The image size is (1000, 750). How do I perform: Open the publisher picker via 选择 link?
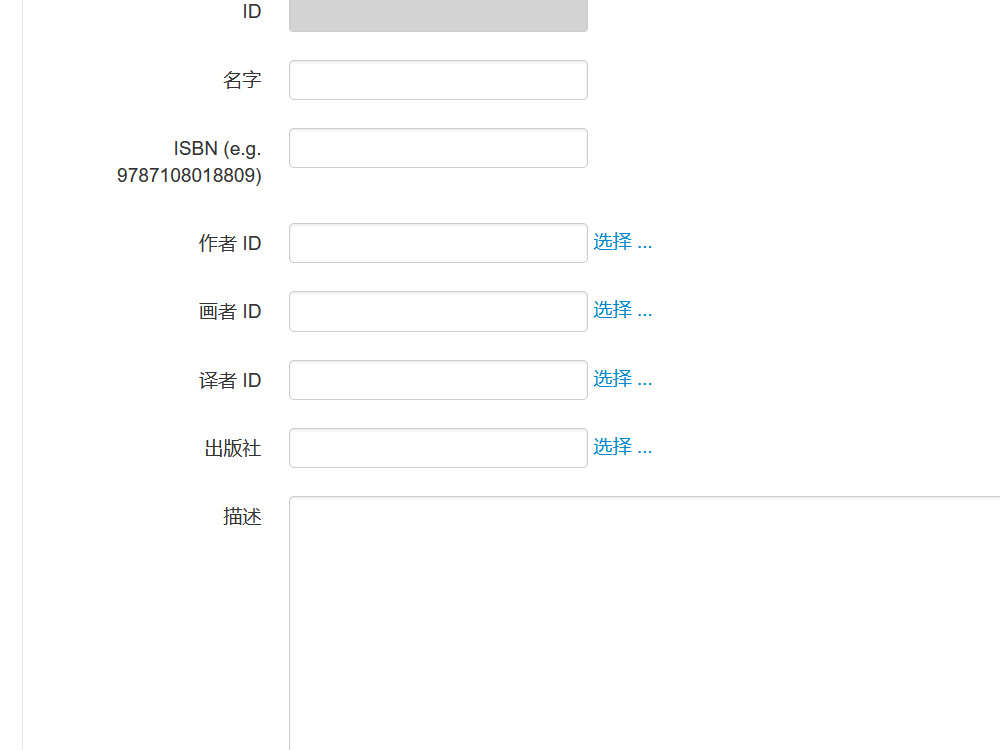pos(622,447)
